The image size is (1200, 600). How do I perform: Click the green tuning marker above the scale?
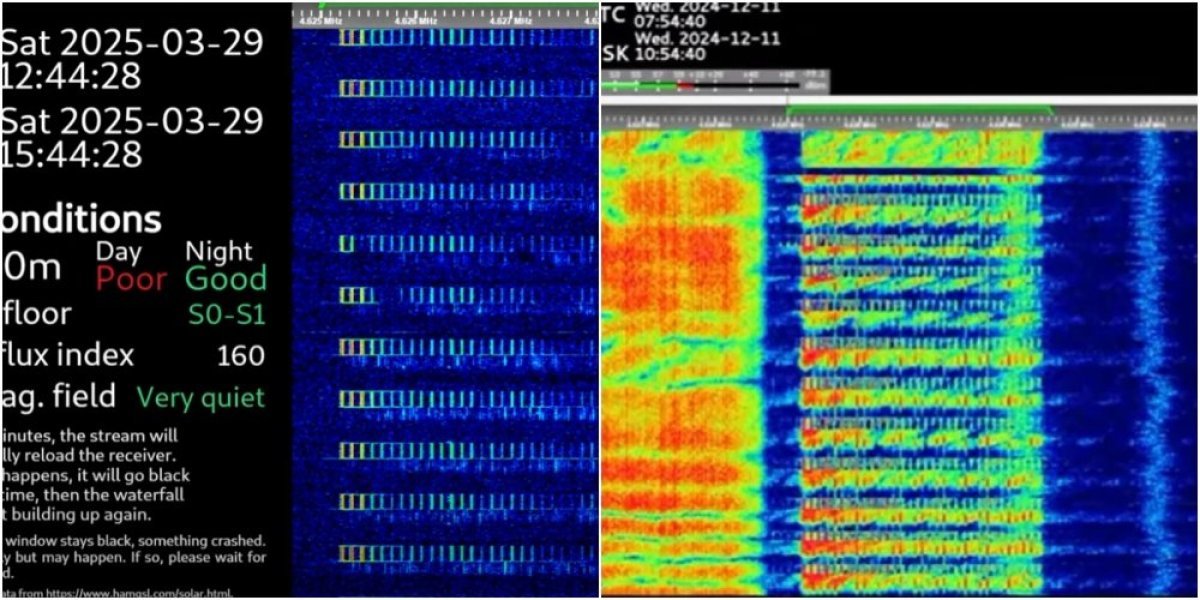[x=323, y=4]
